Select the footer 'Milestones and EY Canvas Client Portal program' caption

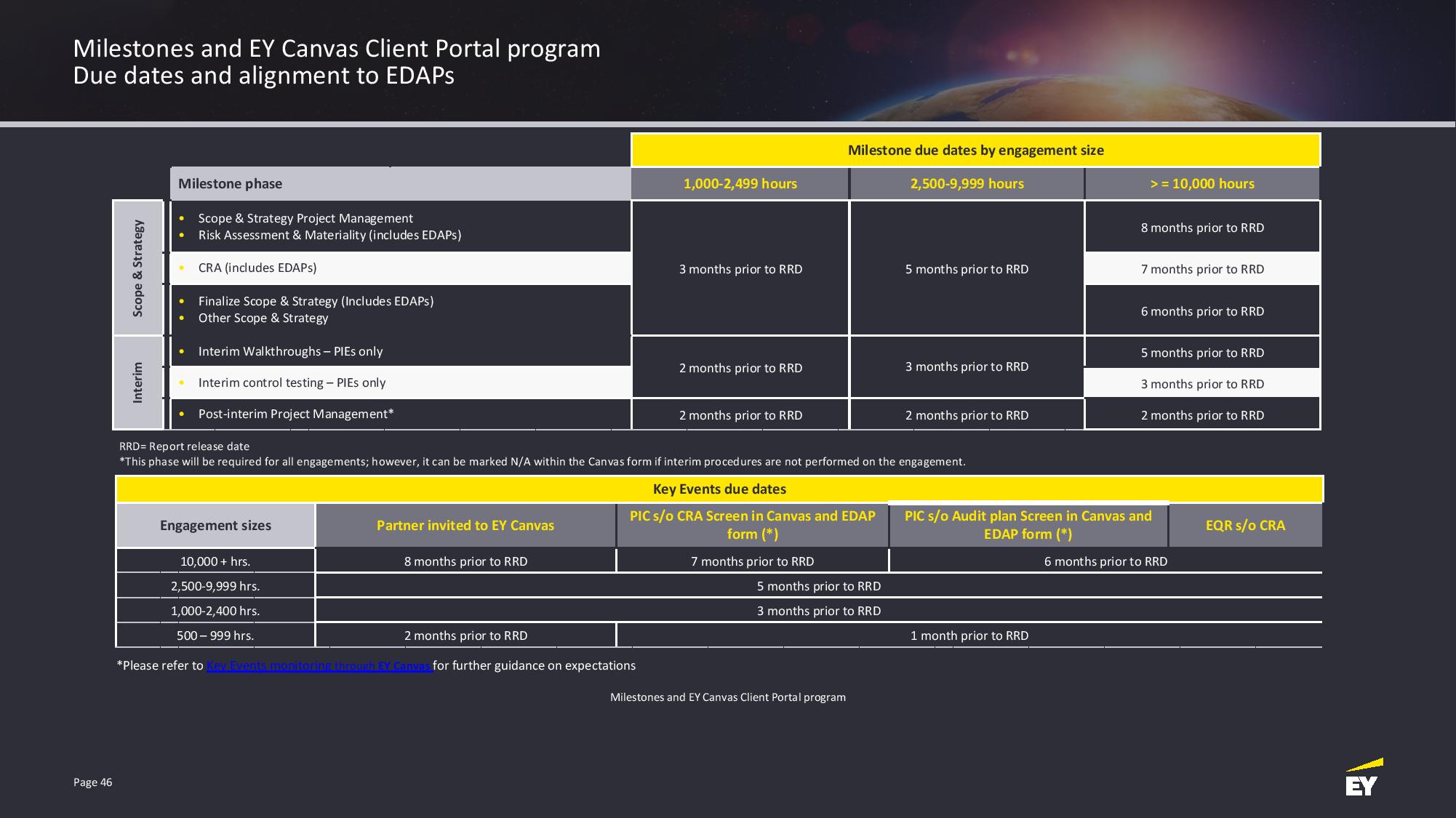coord(728,697)
